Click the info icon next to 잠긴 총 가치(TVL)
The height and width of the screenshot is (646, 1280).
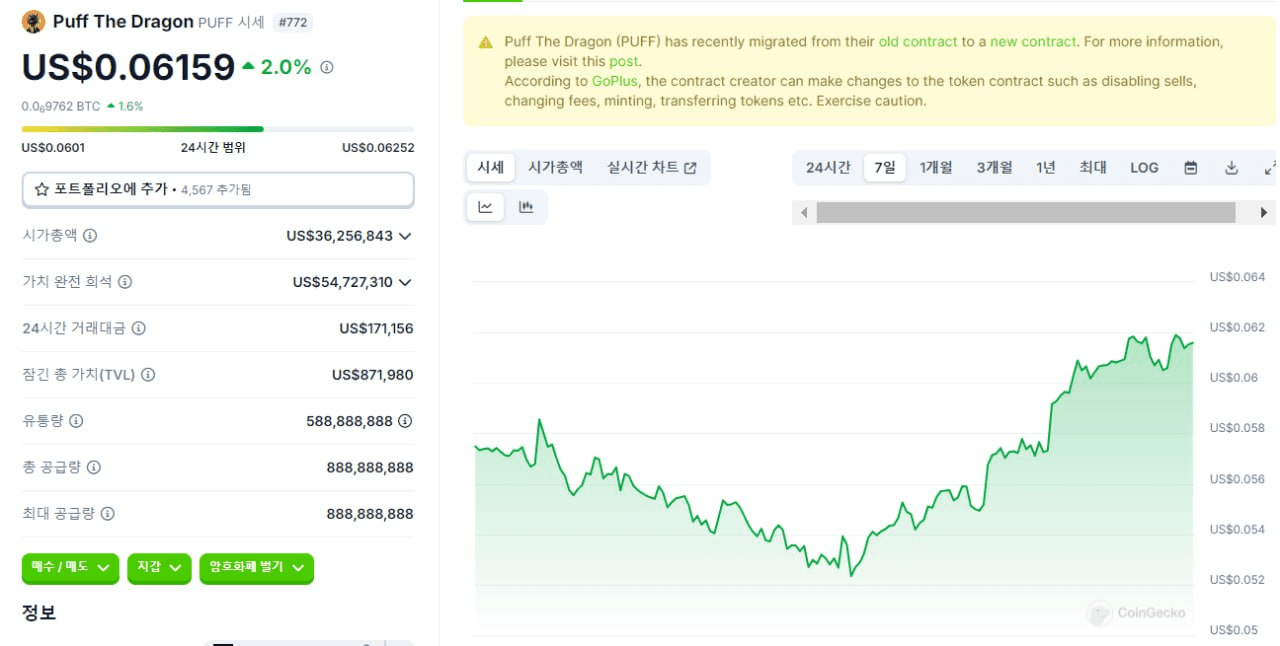148,375
